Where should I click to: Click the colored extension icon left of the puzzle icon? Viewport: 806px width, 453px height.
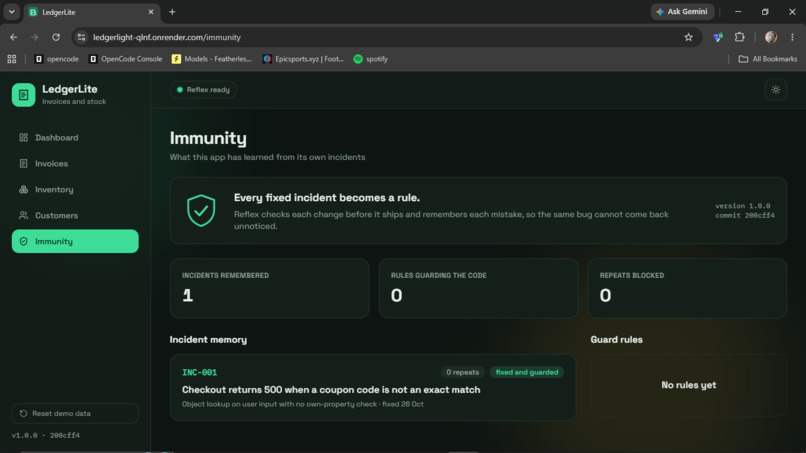(x=718, y=37)
